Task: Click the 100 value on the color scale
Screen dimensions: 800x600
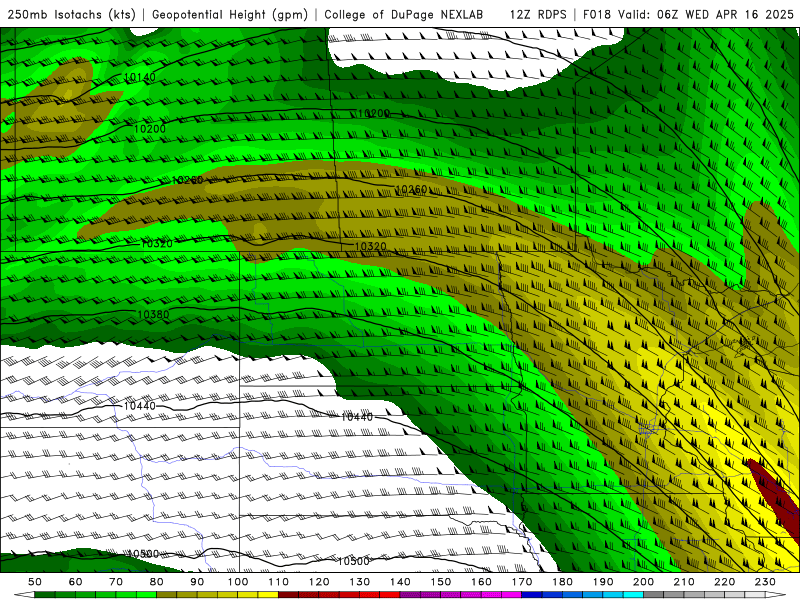Action: (x=238, y=582)
